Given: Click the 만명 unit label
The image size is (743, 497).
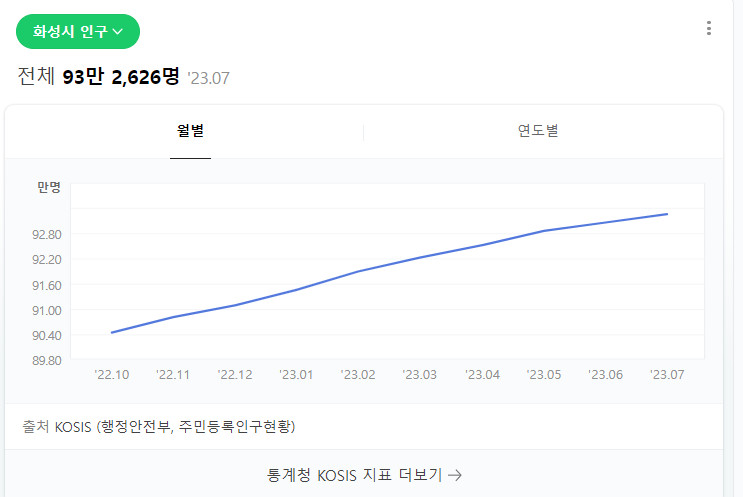Looking at the screenshot, I should 49,187.
